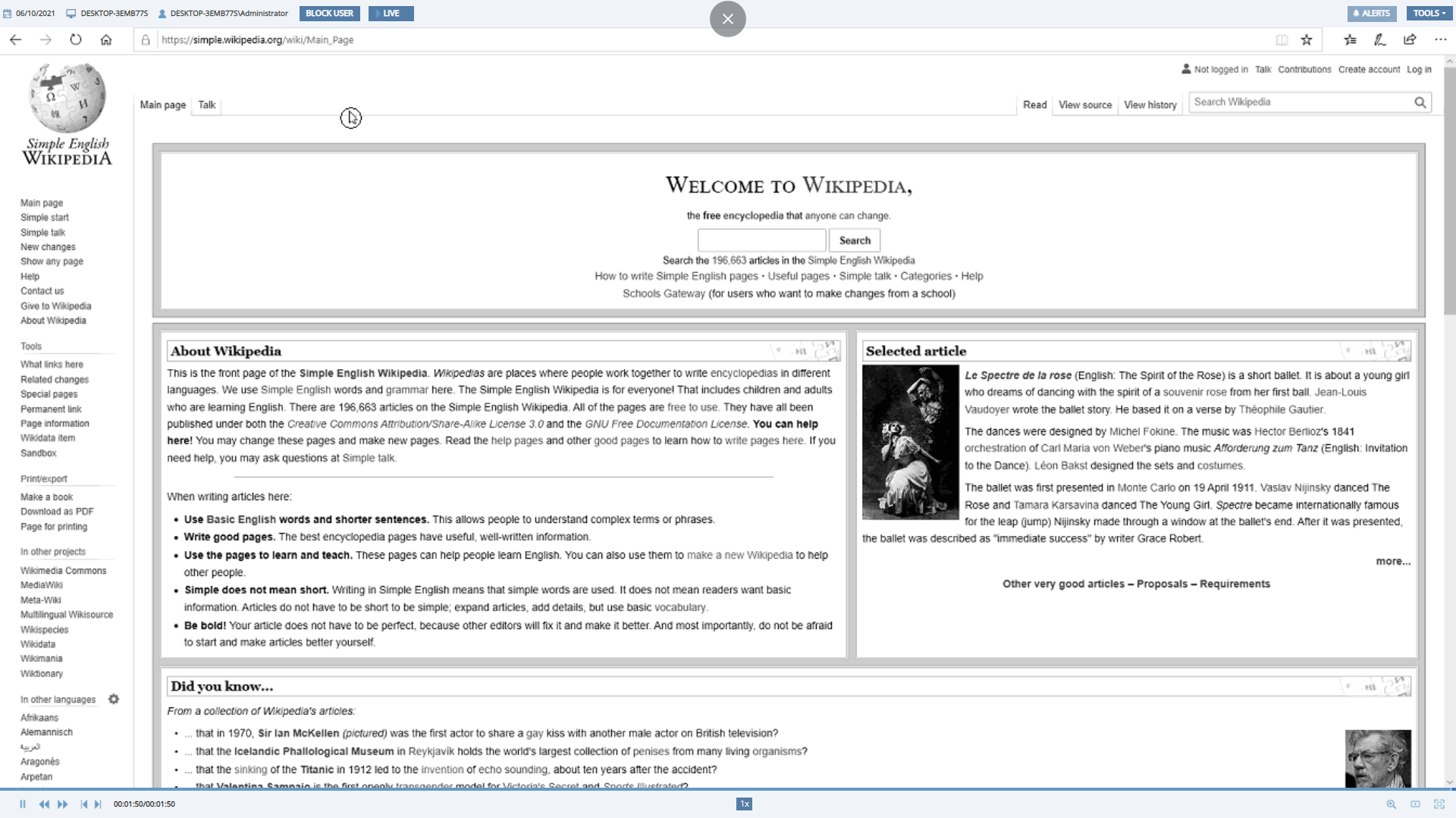Click the BLOCK USER button
Image resolution: width=1456 pixels, height=818 pixels.
pos(329,14)
